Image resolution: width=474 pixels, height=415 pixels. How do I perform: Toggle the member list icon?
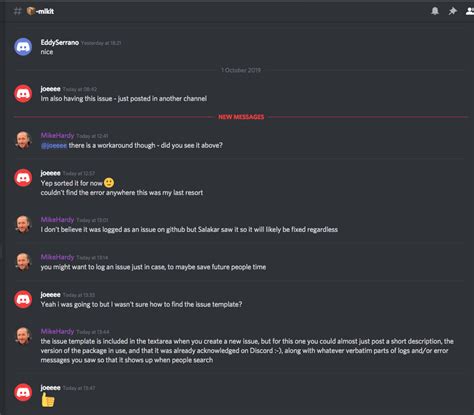coord(470,11)
